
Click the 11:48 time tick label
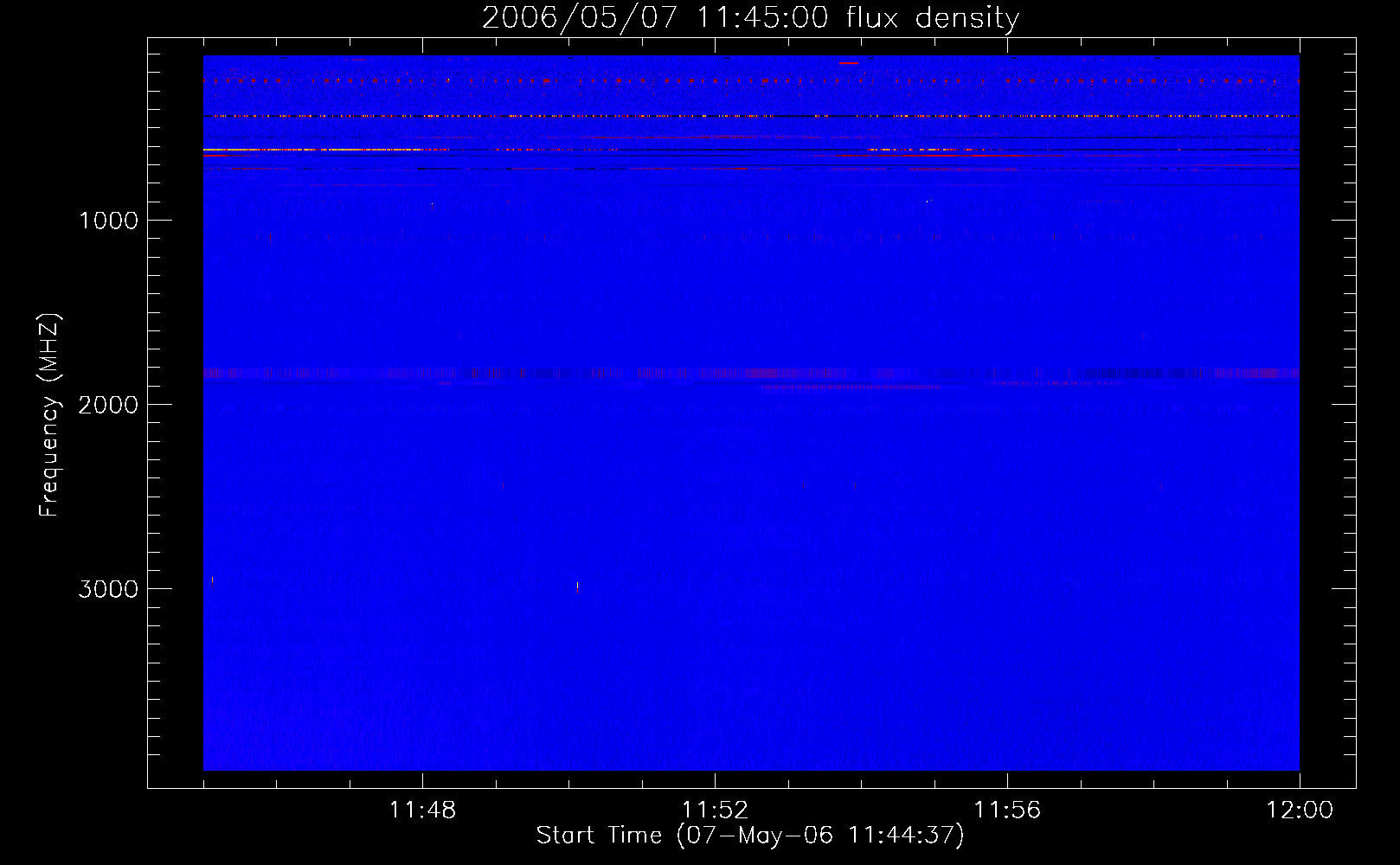click(x=422, y=811)
